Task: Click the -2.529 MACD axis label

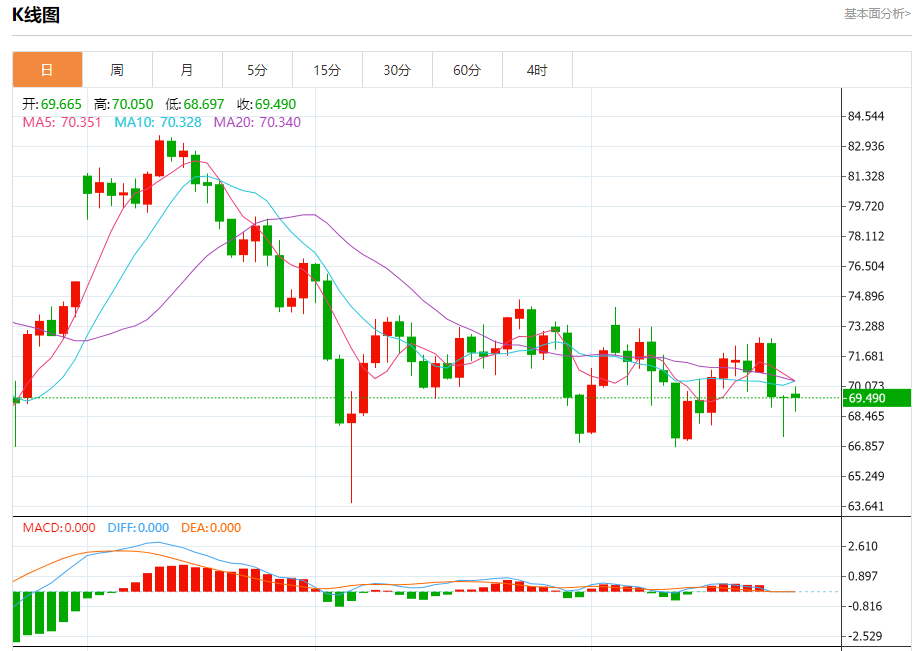Action: (x=864, y=637)
